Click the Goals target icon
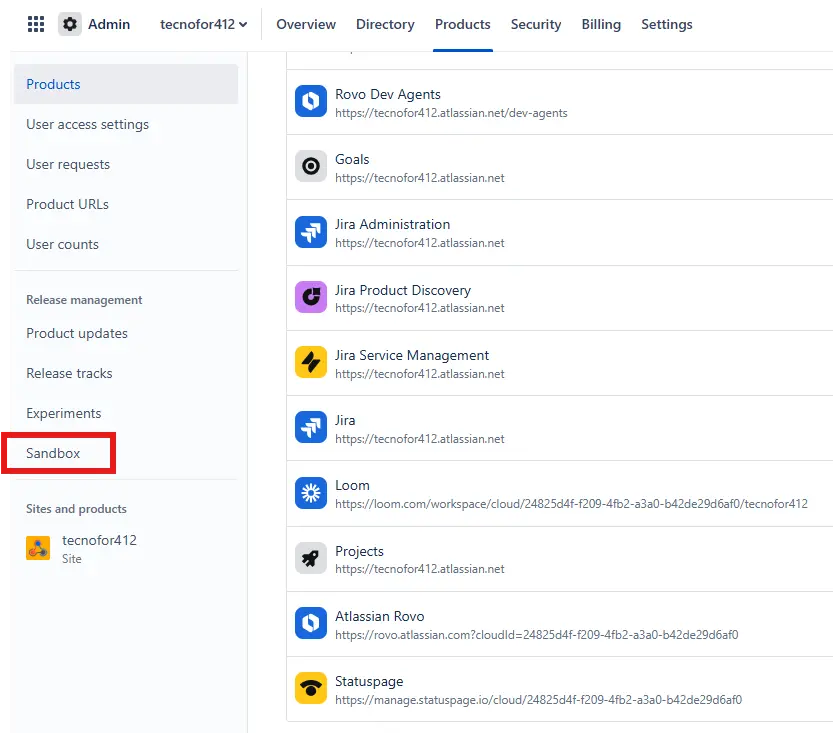Image resolution: width=833 pixels, height=733 pixels. [x=311, y=166]
